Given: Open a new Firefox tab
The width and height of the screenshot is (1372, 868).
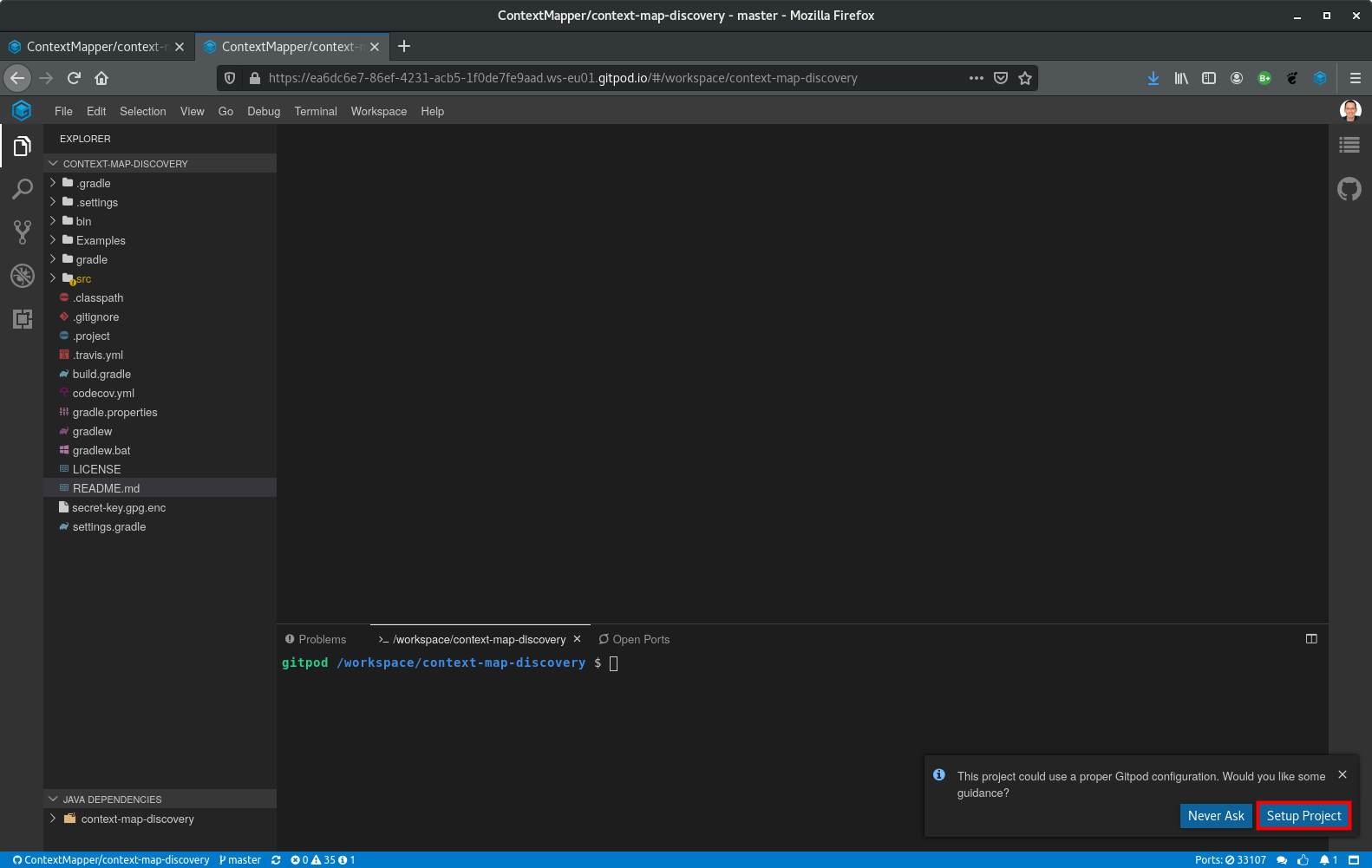Looking at the screenshot, I should [404, 46].
